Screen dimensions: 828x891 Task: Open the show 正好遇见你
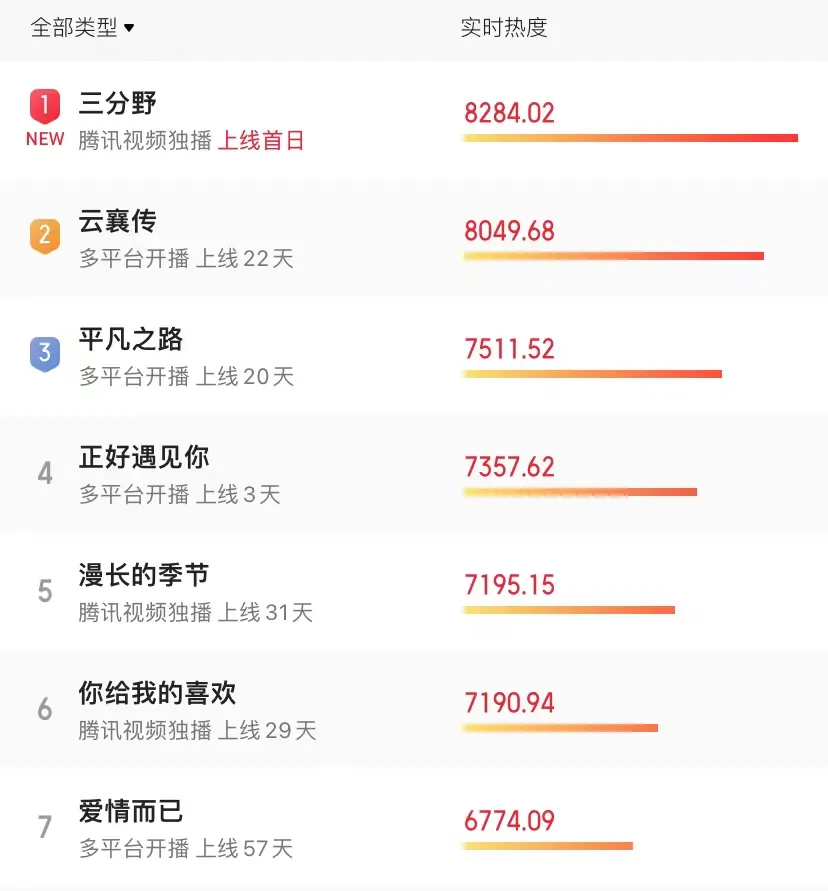pyautogui.click(x=144, y=457)
